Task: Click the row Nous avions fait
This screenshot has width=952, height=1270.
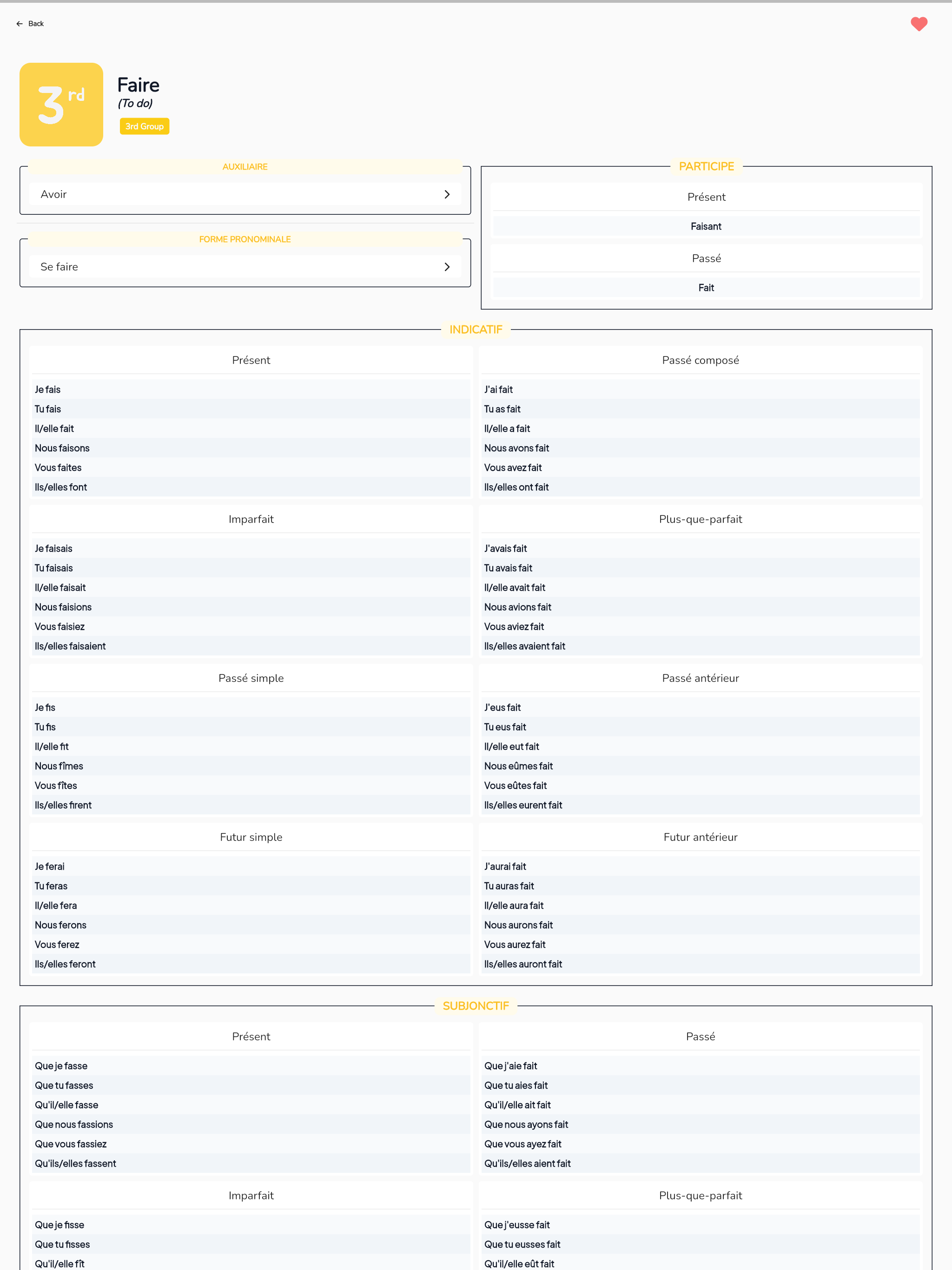Action: 701,607
